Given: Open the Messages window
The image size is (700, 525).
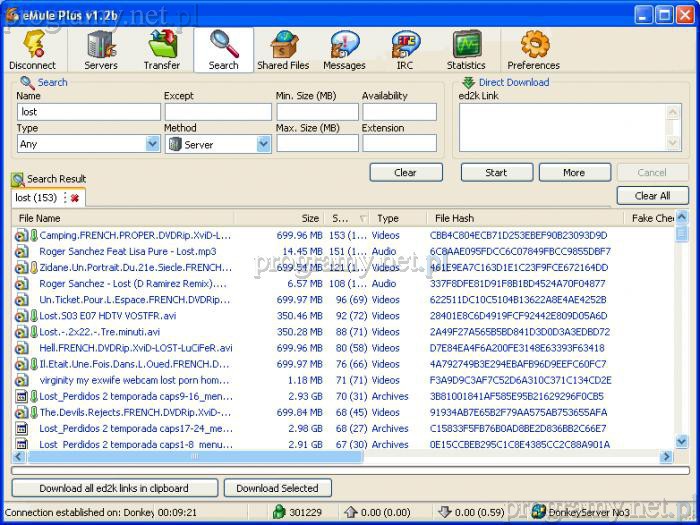Looking at the screenshot, I should tap(344, 50).
